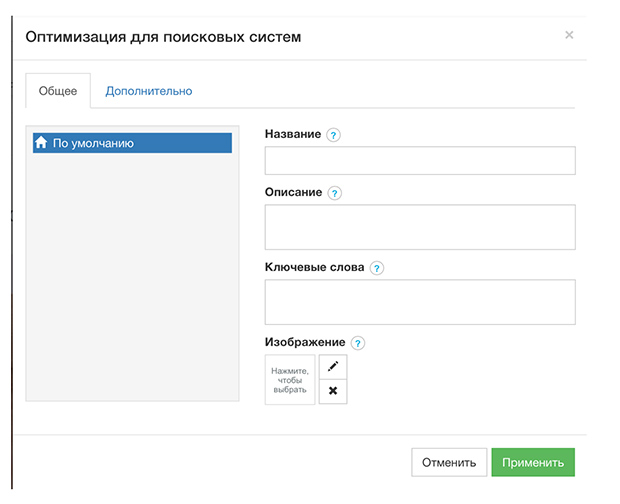
Task: Click the pencil edit image icon
Action: (333, 367)
